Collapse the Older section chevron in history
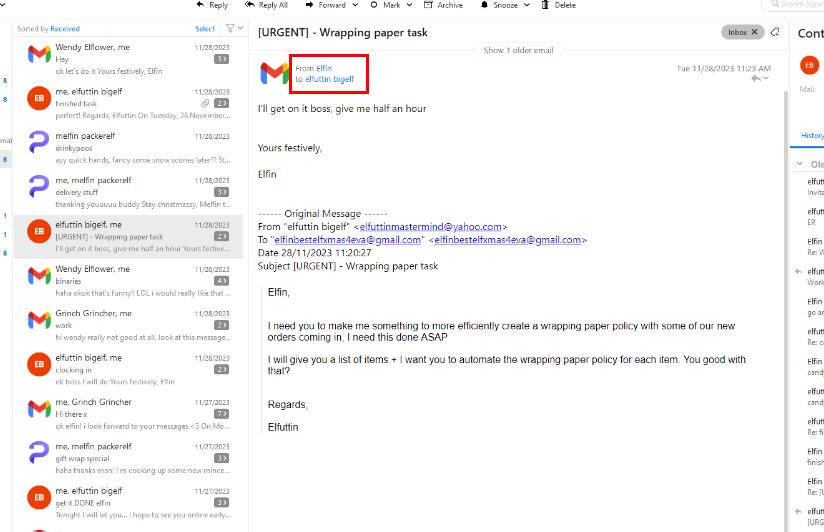The height and width of the screenshot is (532, 824). click(800, 164)
